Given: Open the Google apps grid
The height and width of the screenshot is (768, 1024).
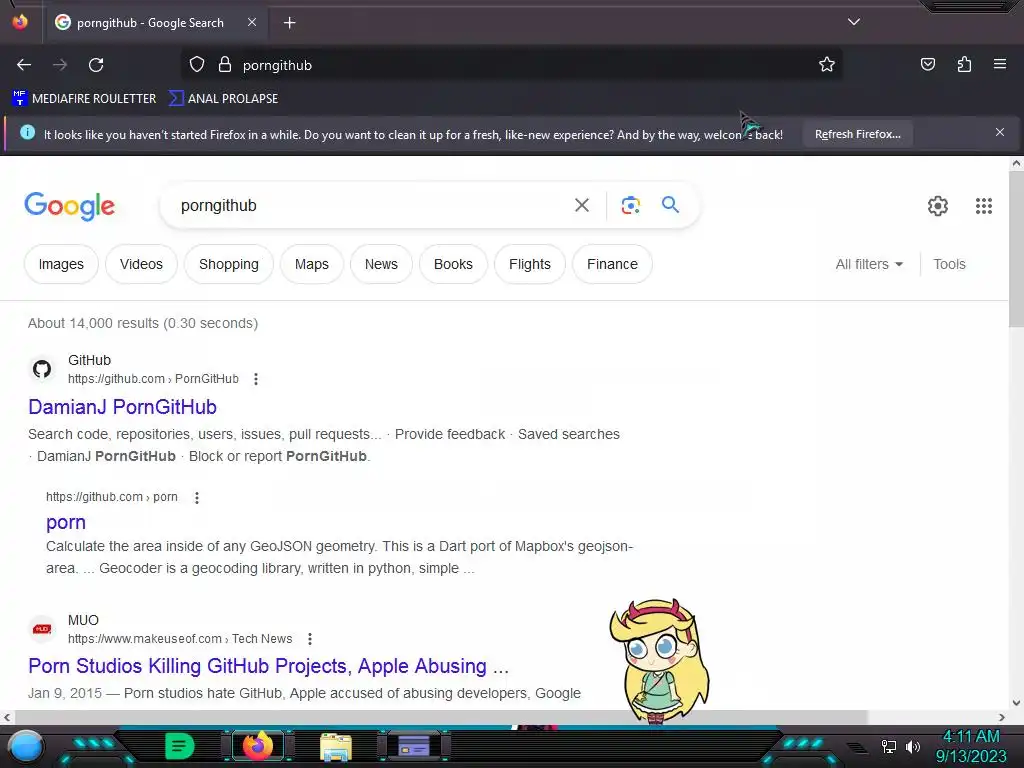Looking at the screenshot, I should tap(984, 206).
